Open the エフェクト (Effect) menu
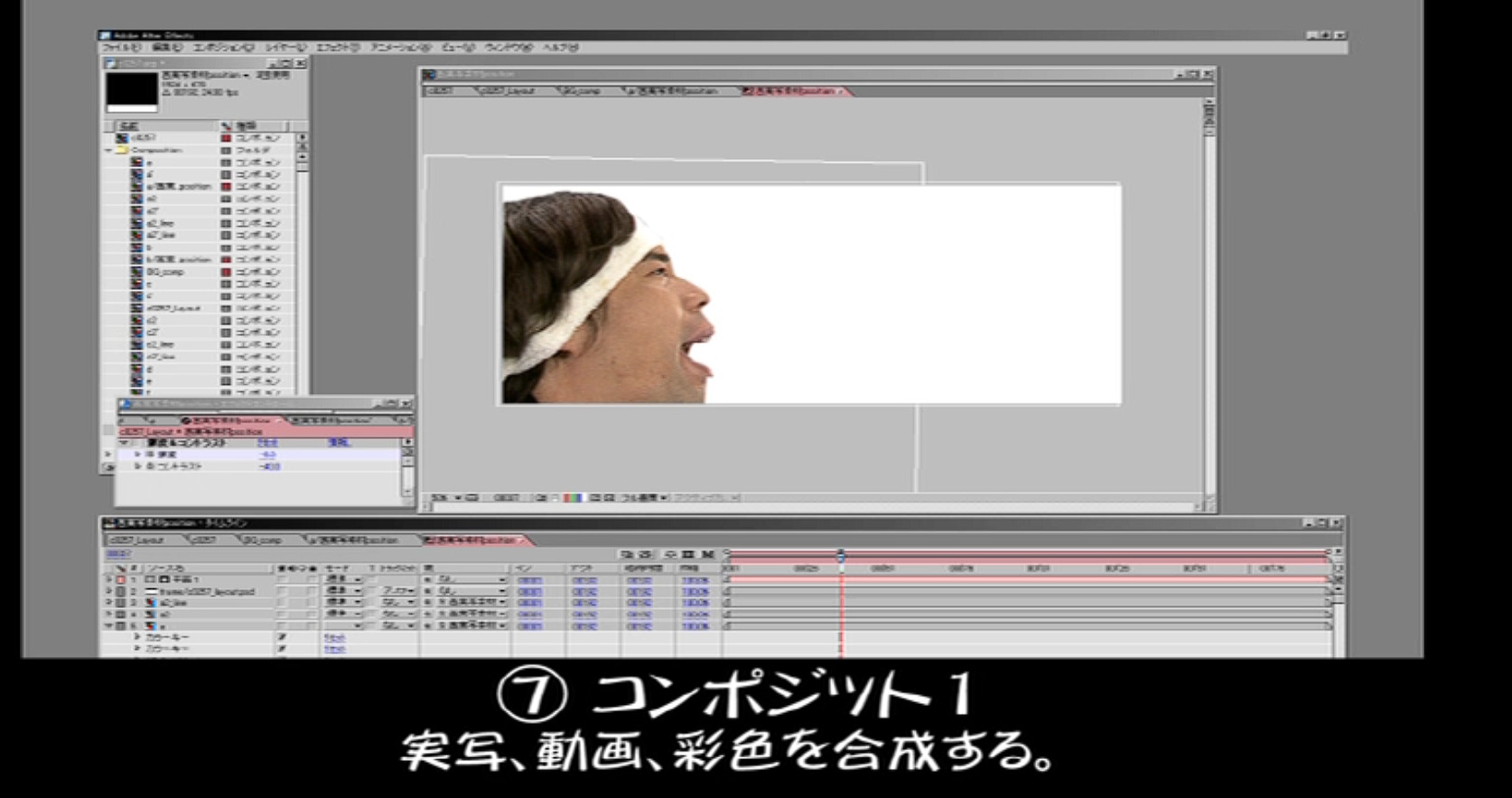The image size is (1512, 798). point(337,47)
